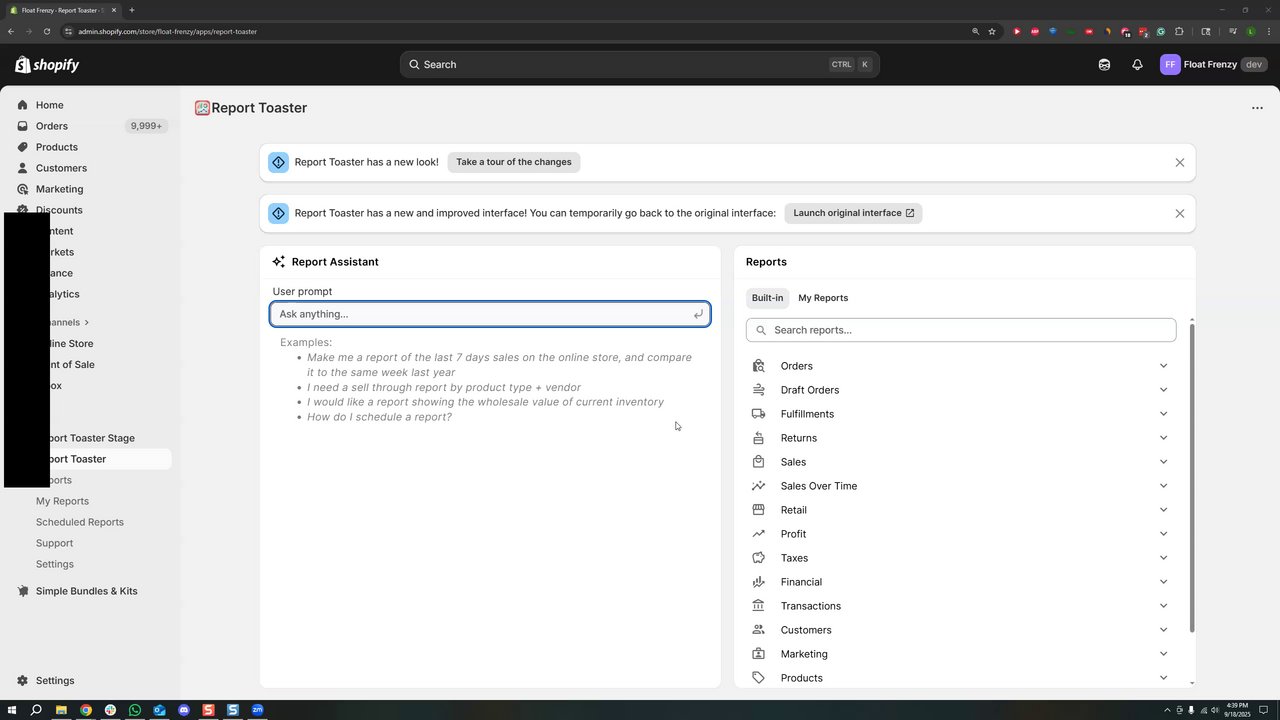Click the Windows Start button
1280x720 pixels.
coord(12,710)
